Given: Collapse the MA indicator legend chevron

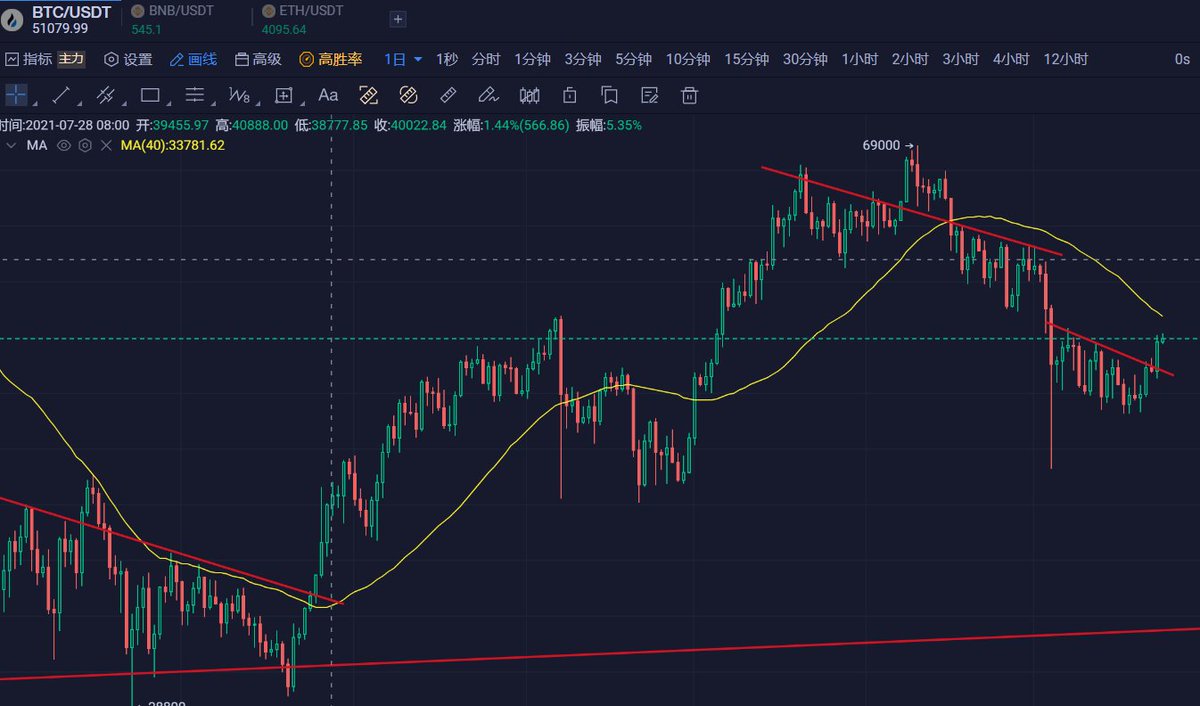Looking at the screenshot, I should 11,145.
